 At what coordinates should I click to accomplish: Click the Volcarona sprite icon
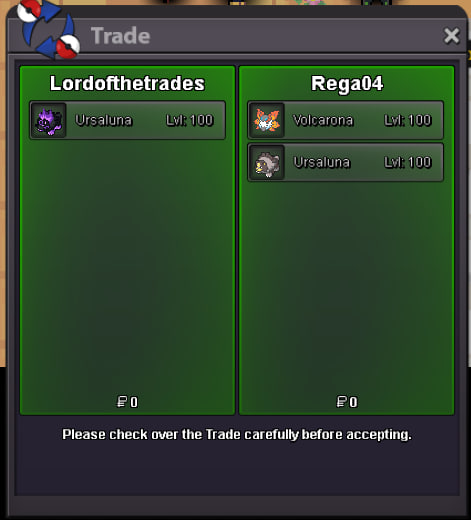pos(267,121)
